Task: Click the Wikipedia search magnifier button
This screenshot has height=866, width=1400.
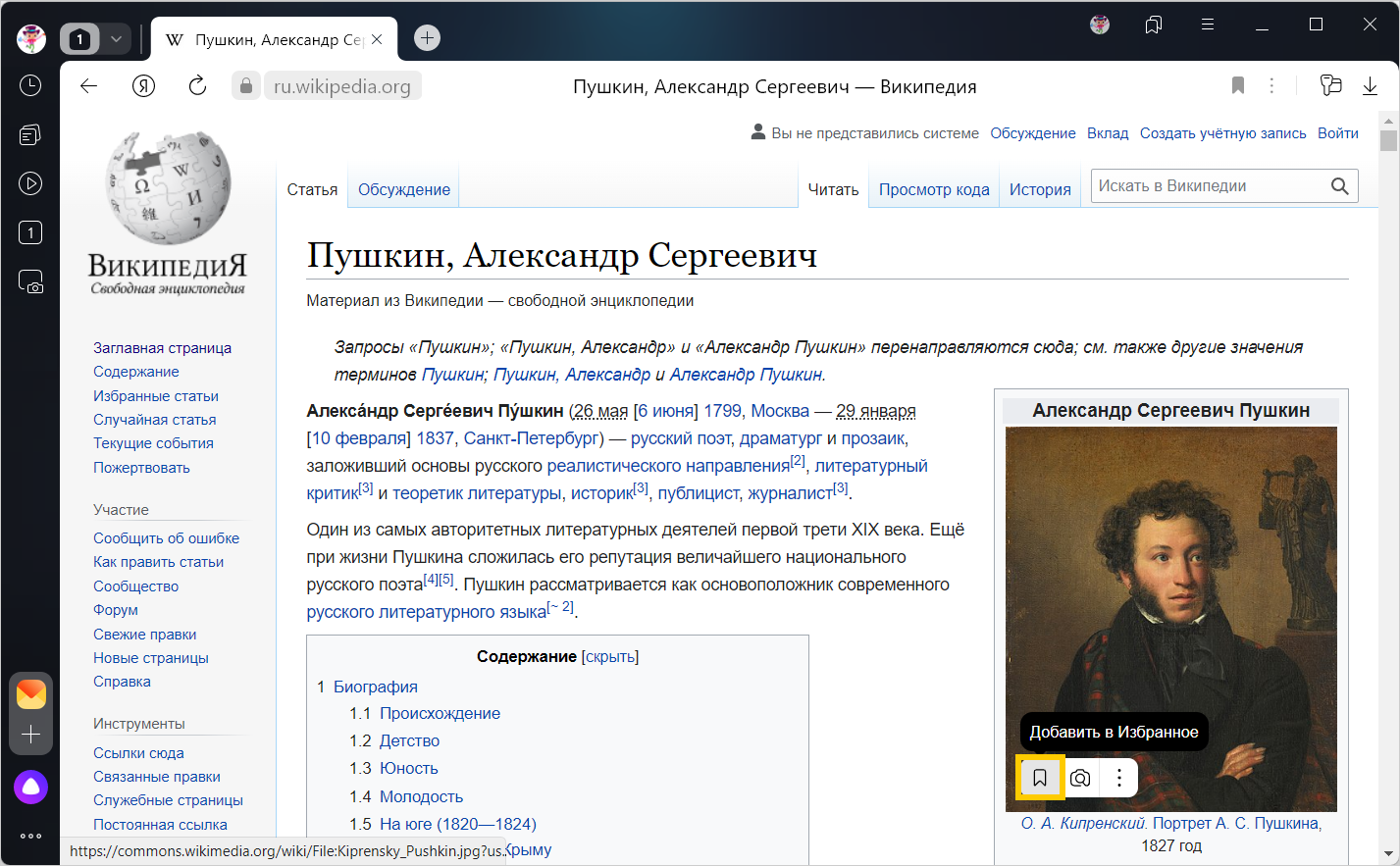Action: point(1340,186)
